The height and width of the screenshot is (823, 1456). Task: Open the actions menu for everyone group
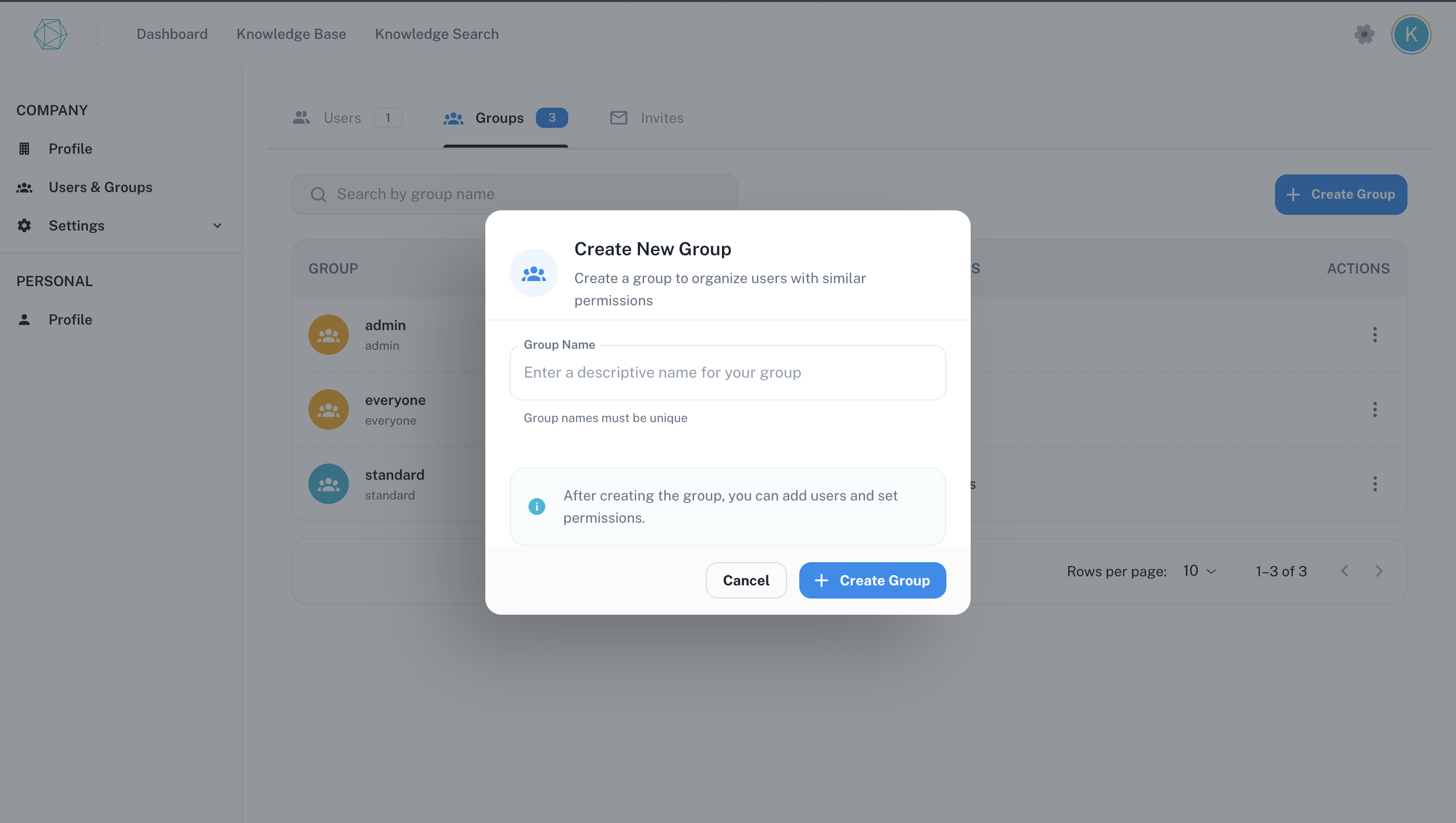(x=1375, y=409)
